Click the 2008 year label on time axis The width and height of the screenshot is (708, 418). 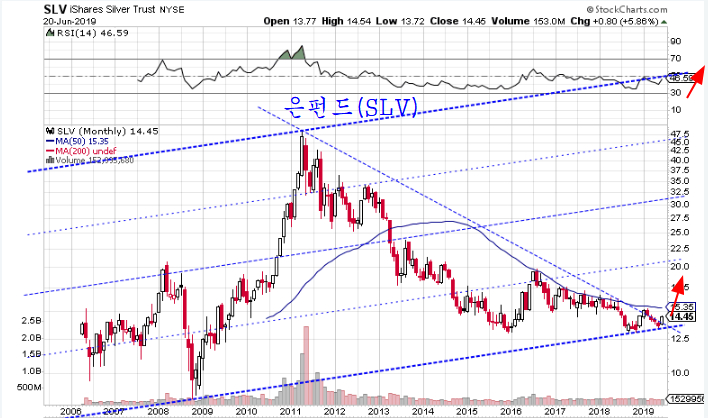tap(158, 412)
